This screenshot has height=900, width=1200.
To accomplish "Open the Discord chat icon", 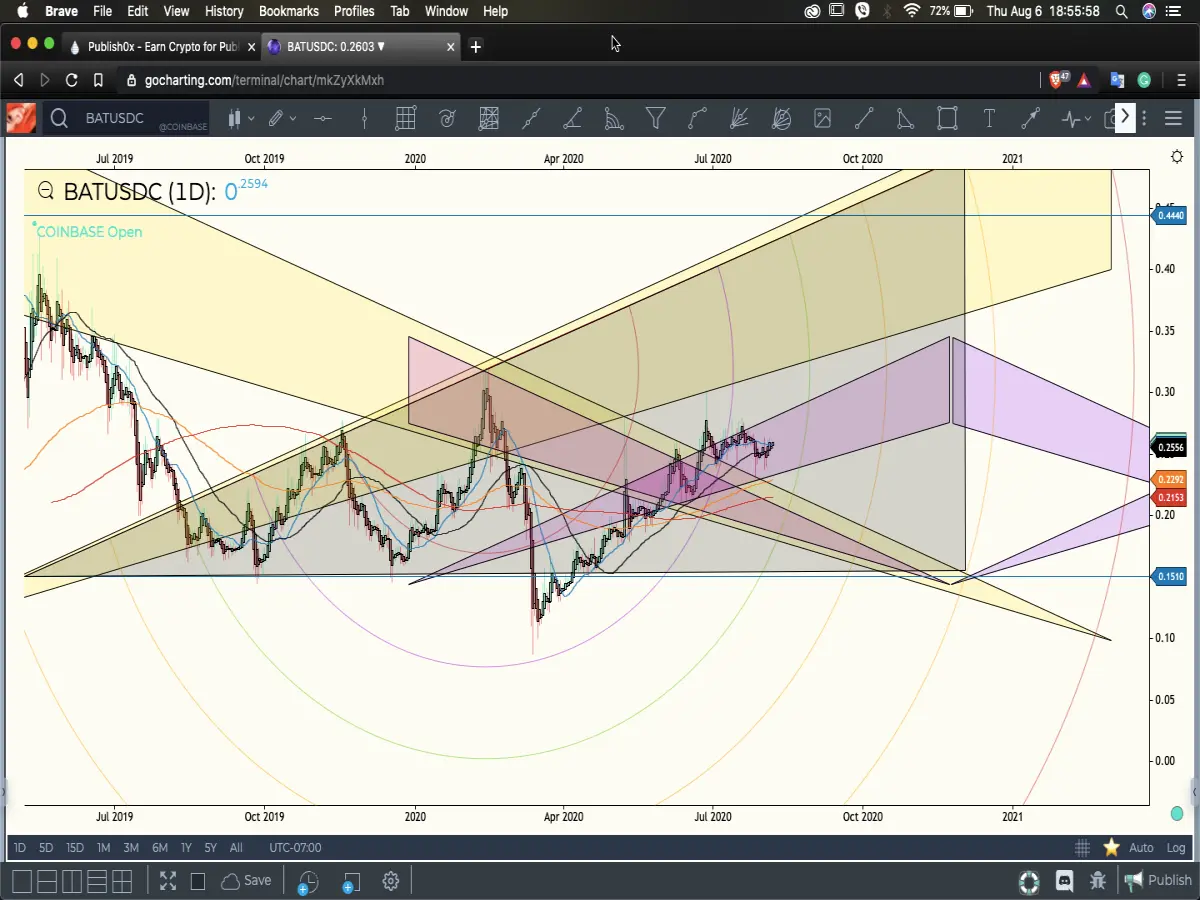I will [1065, 881].
